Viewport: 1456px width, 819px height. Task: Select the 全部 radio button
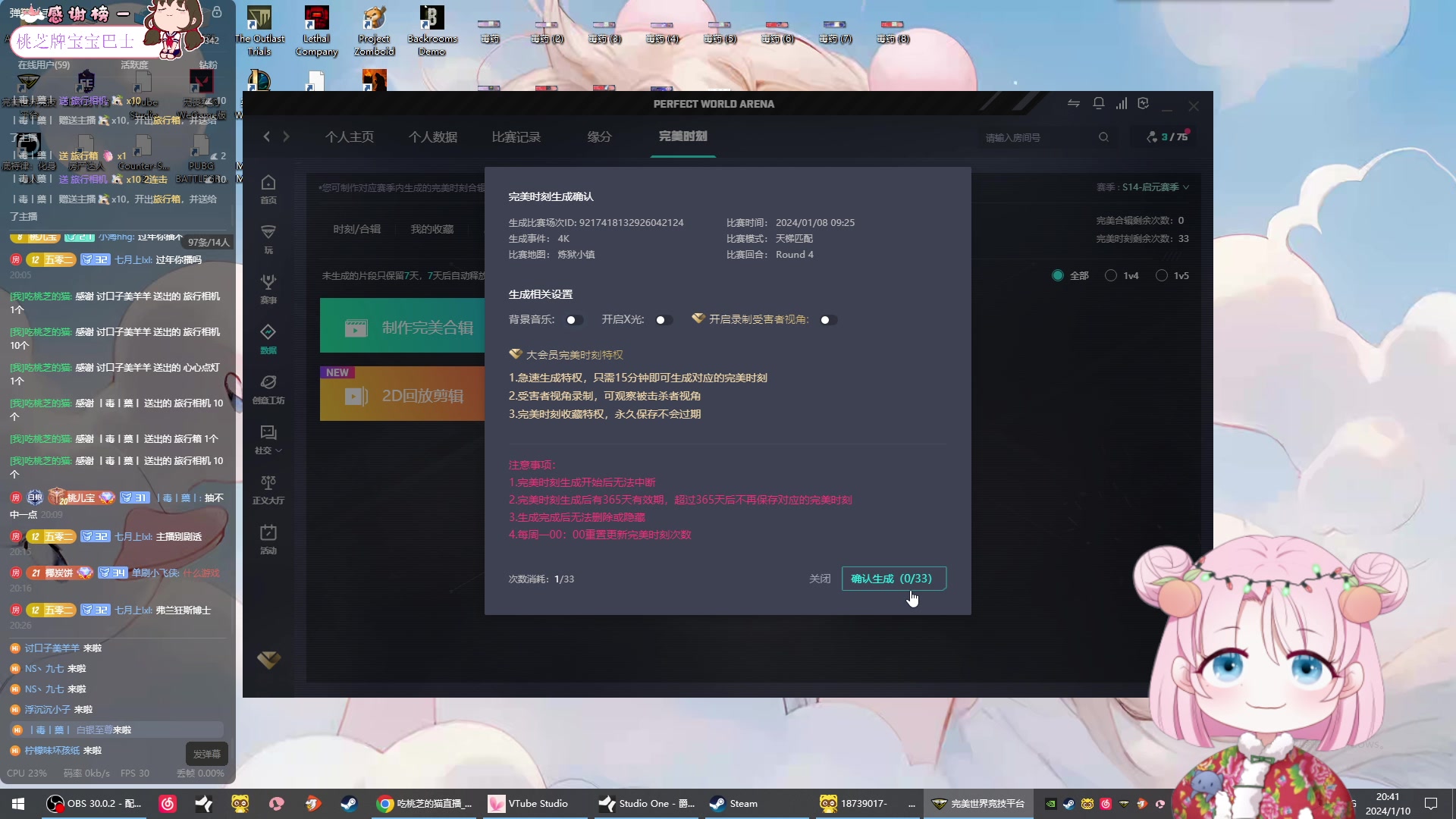[1058, 275]
